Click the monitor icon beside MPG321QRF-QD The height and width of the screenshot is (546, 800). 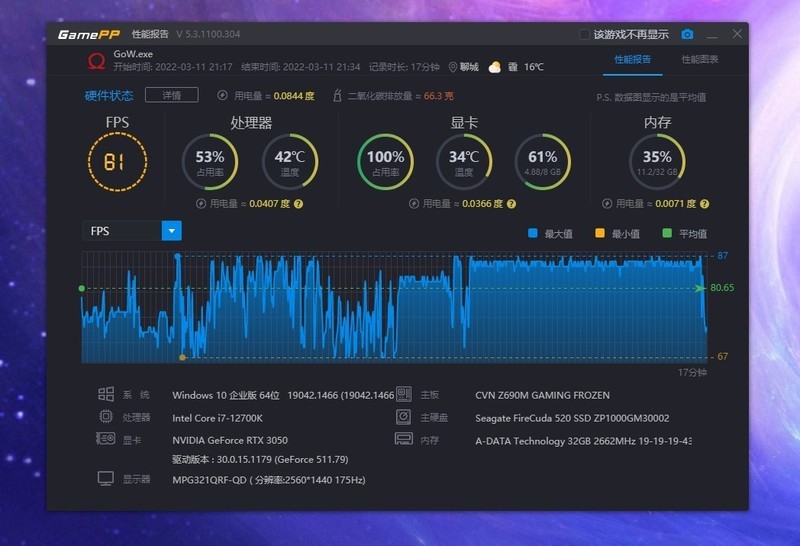pyautogui.click(x=105, y=479)
